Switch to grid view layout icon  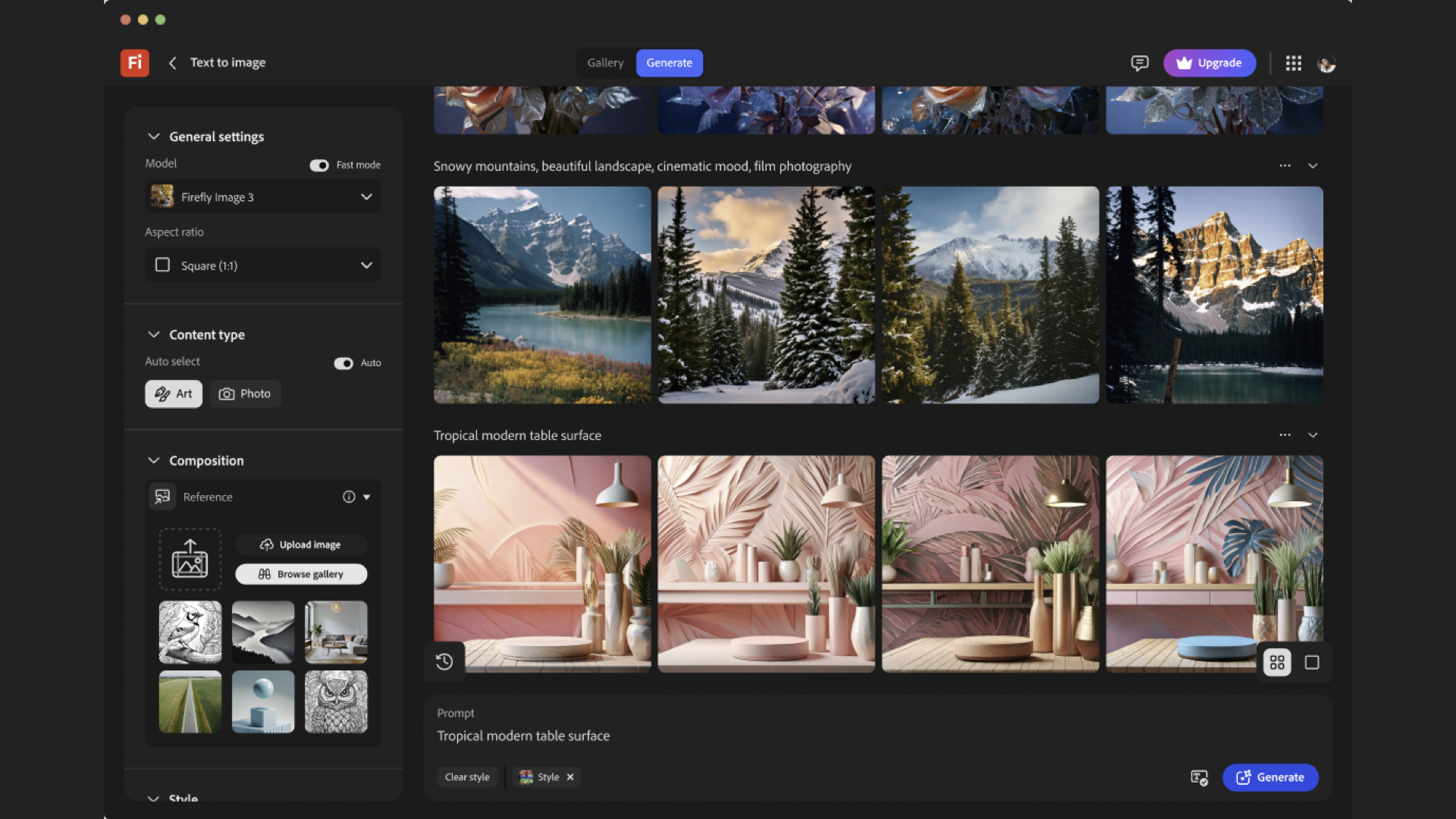click(1277, 663)
